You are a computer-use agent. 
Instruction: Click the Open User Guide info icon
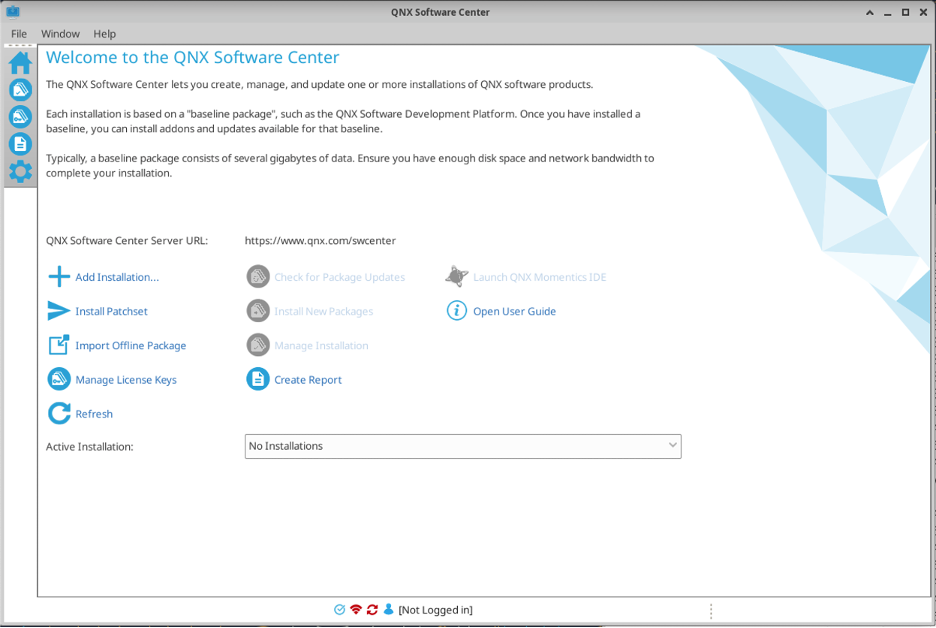456,311
